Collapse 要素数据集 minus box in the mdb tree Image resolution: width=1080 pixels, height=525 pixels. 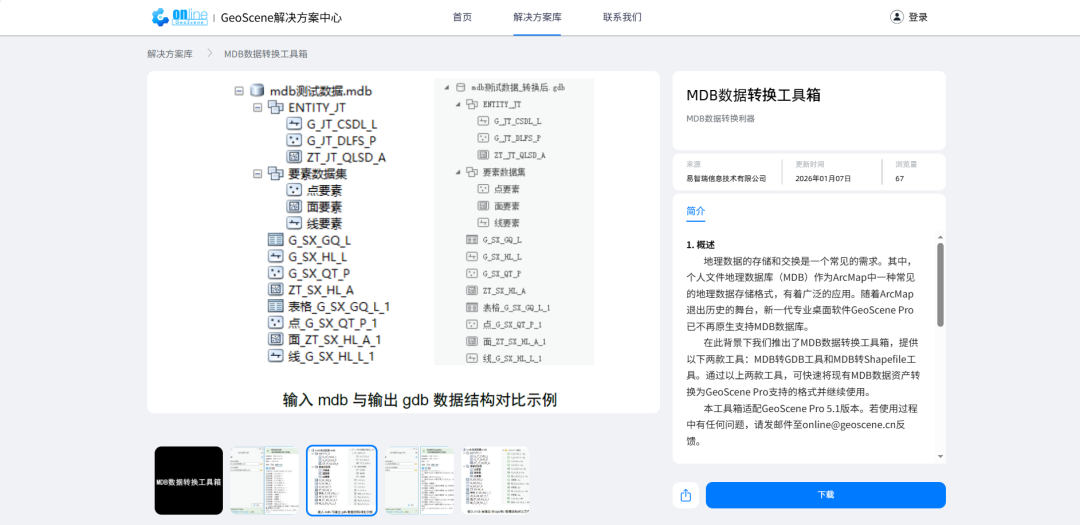tap(257, 174)
